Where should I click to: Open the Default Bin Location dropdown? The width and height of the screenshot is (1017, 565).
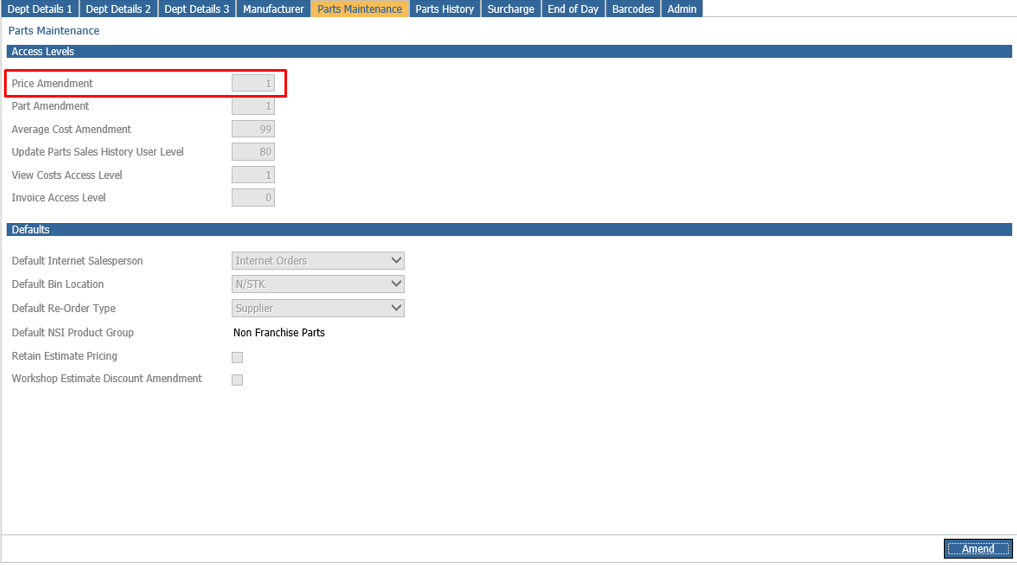318,284
